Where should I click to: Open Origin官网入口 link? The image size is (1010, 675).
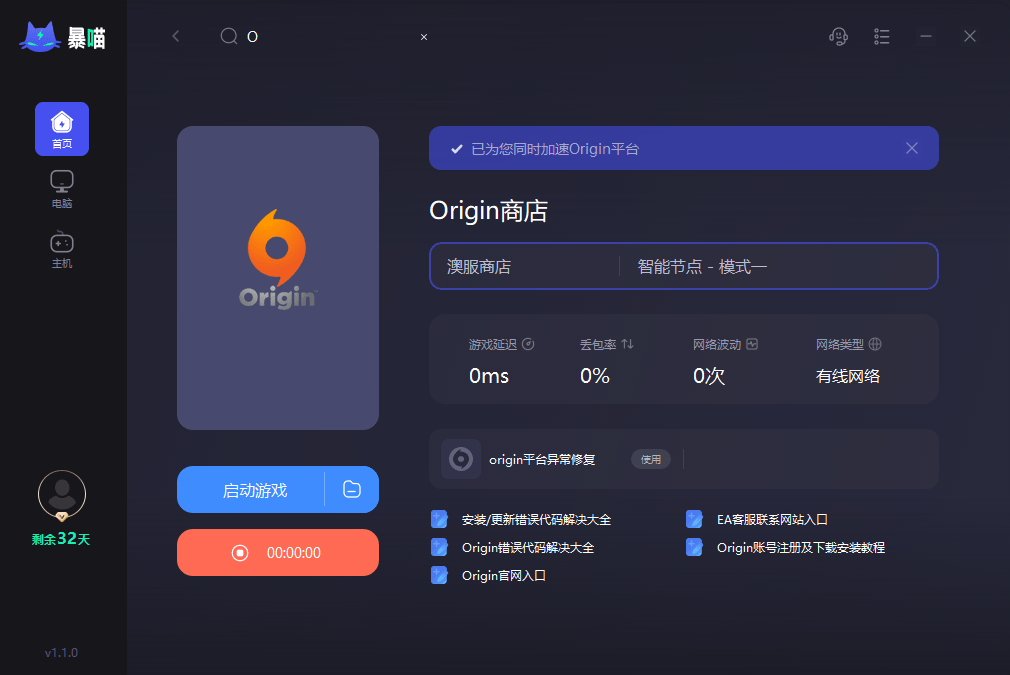click(504, 575)
